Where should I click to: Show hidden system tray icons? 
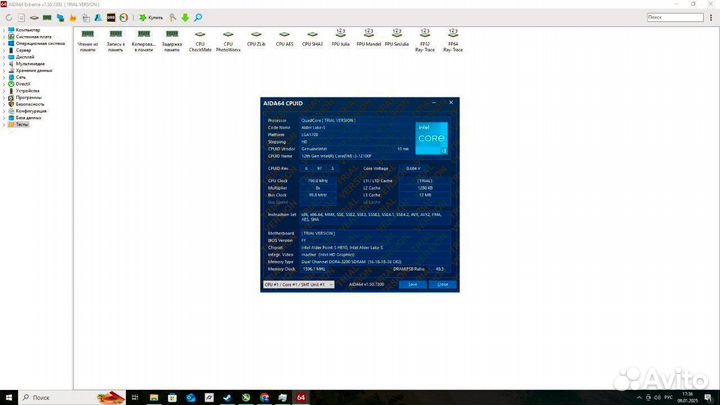(x=639, y=398)
